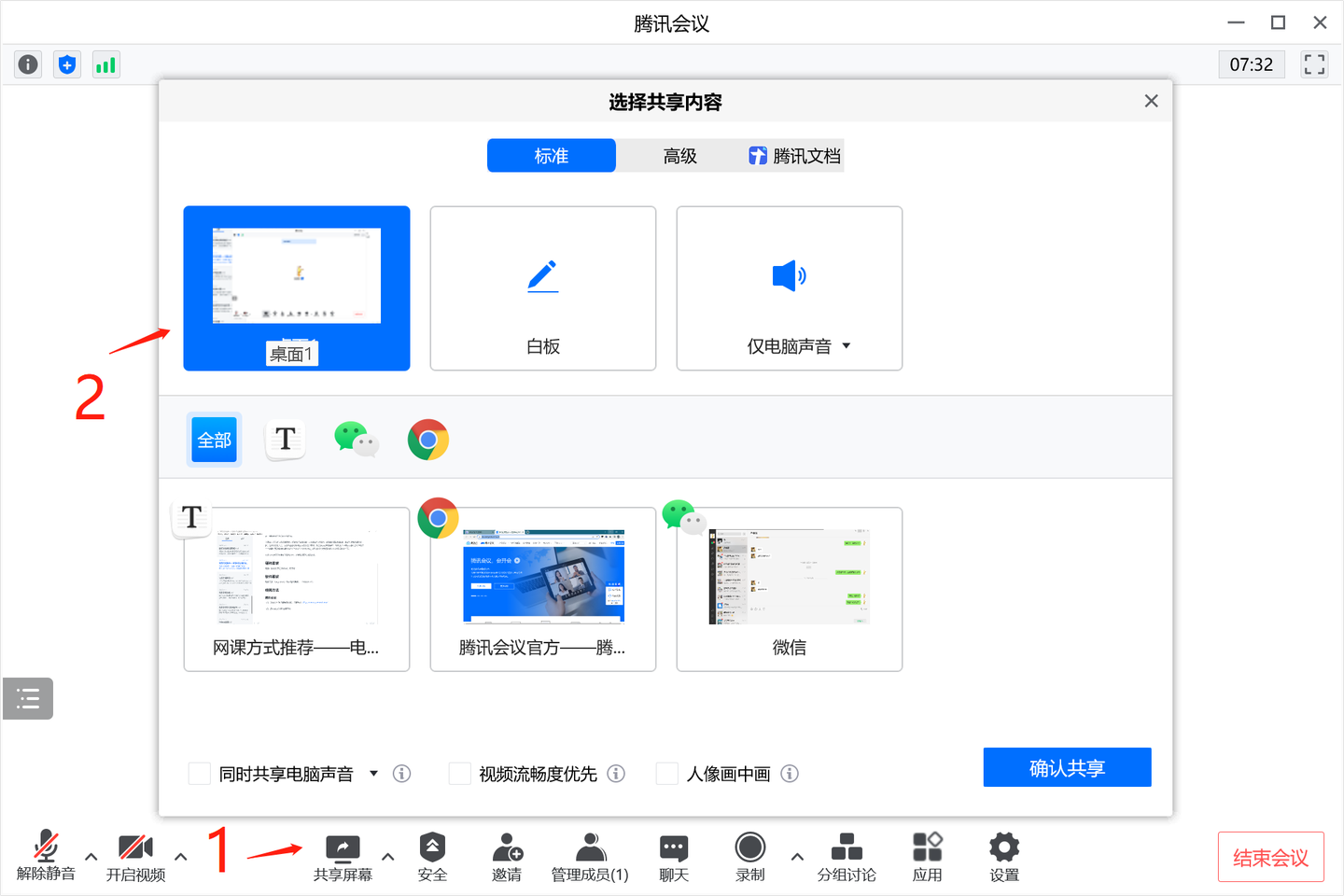Viewport: 1344px width, 896px height.
Task: Enable 人像画中画 option
Action: click(x=666, y=773)
